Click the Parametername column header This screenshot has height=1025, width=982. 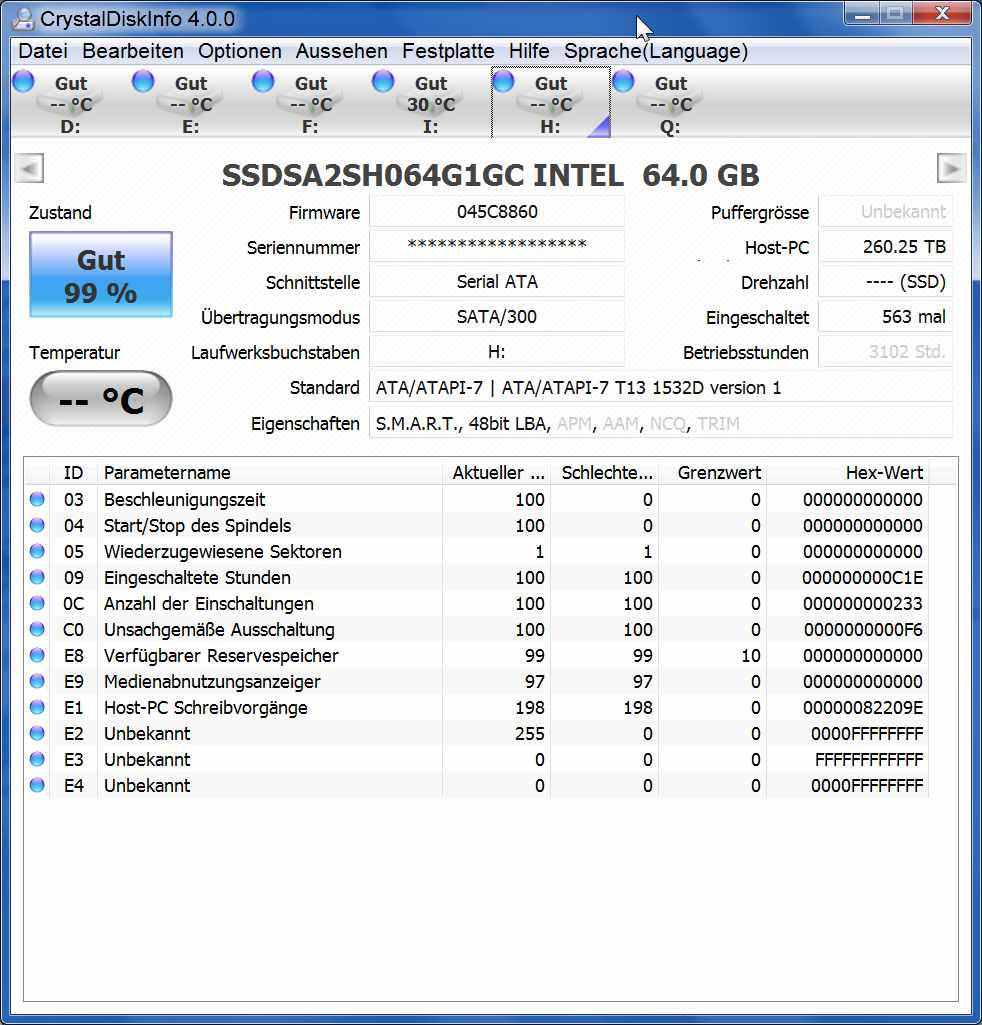tap(270, 473)
